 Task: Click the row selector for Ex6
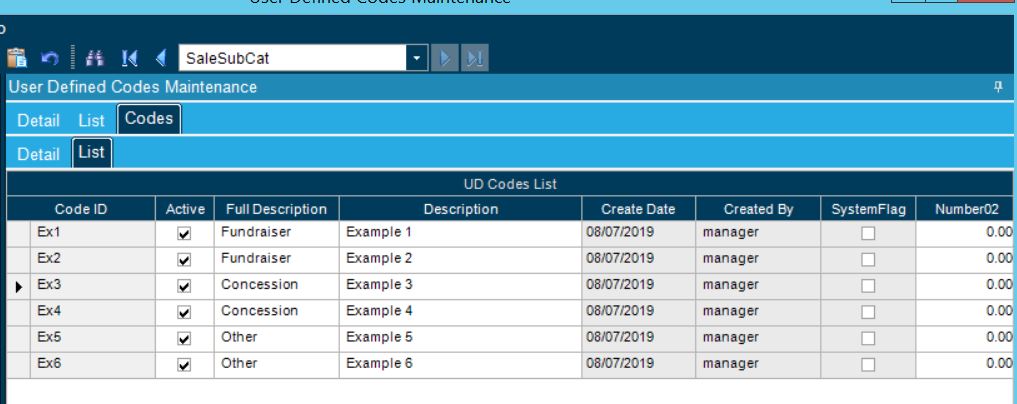[x=19, y=365]
